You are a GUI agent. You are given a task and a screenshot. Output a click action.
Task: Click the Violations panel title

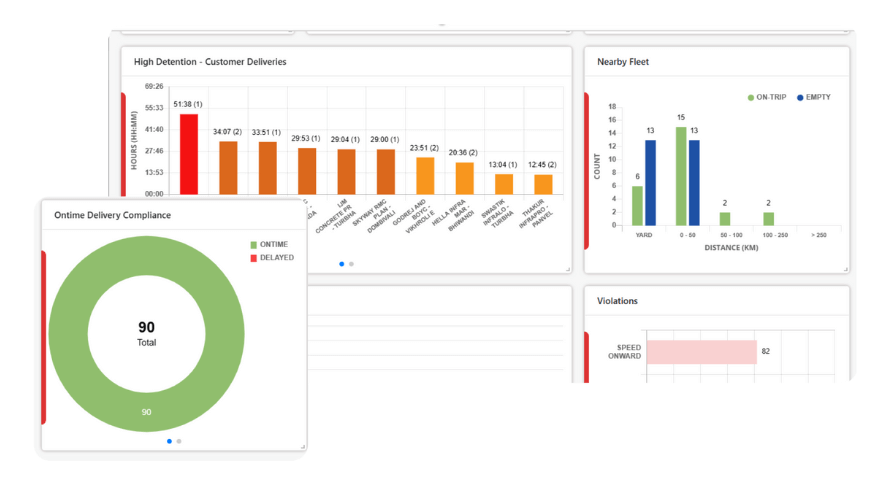click(617, 301)
